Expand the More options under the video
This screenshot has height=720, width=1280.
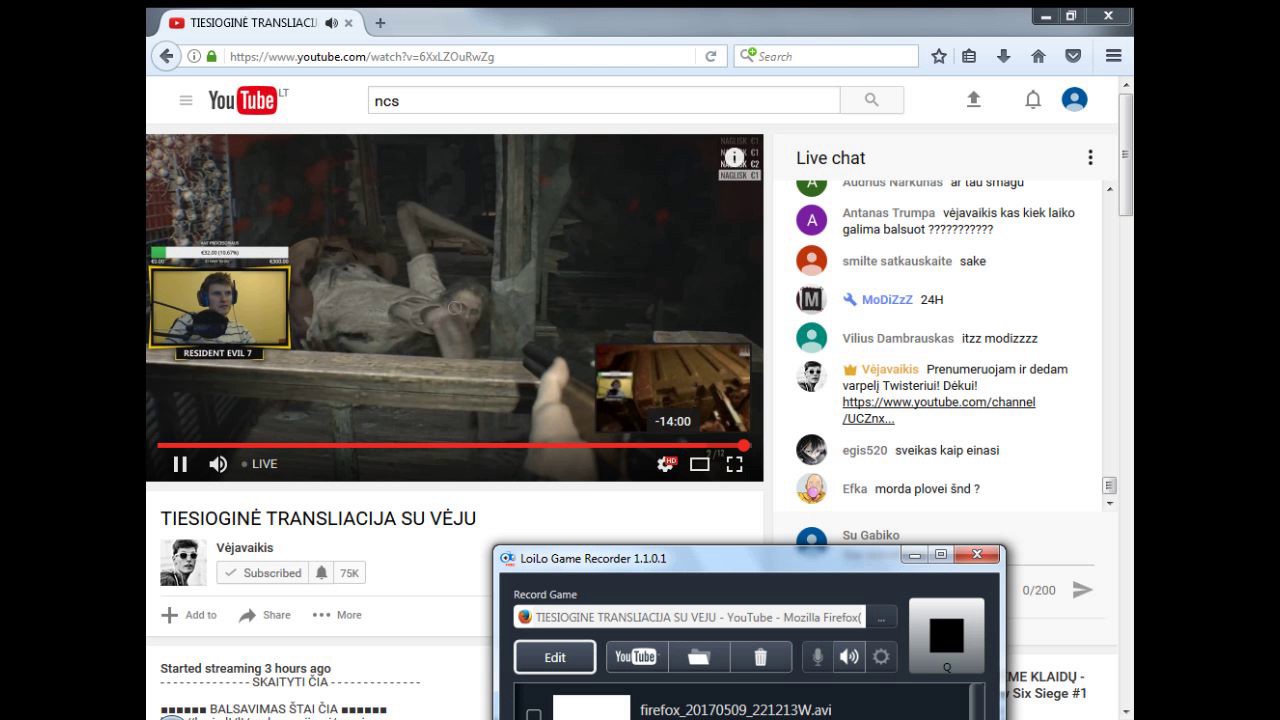click(337, 615)
